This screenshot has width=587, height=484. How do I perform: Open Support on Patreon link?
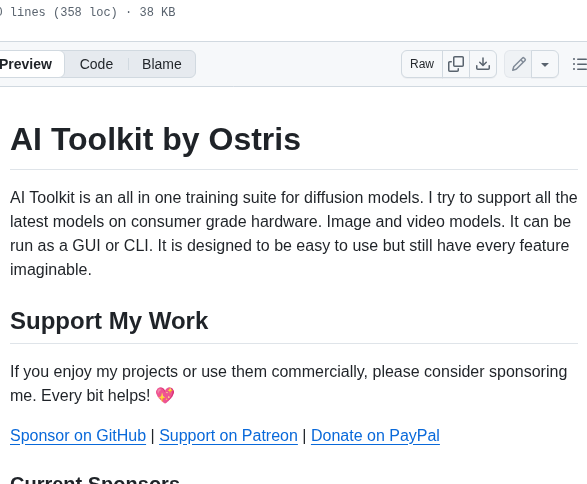[x=228, y=435]
